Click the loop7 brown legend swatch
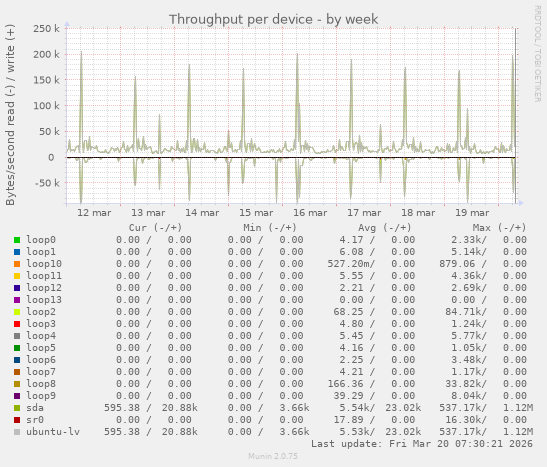The height and width of the screenshot is (467, 547). point(17,372)
